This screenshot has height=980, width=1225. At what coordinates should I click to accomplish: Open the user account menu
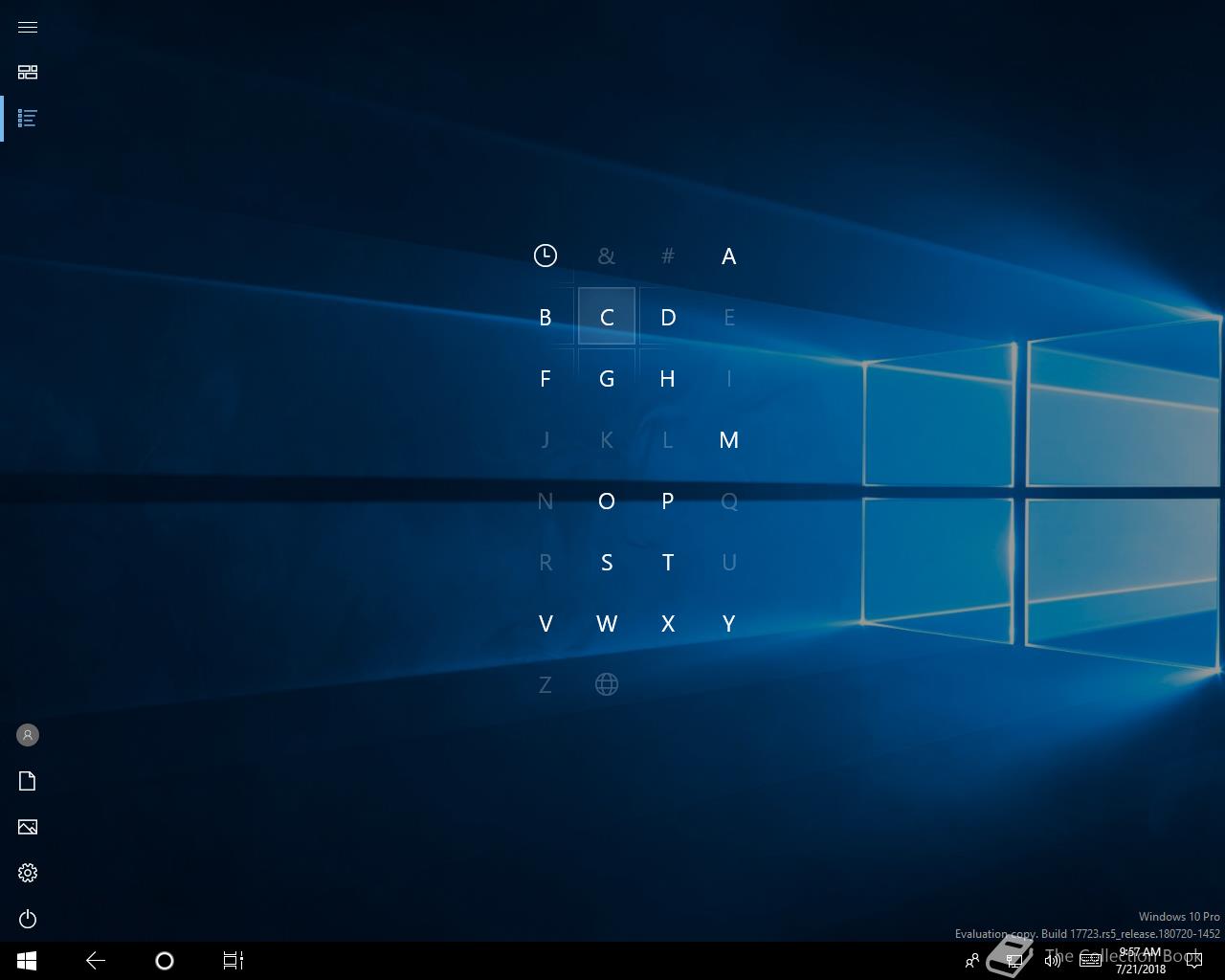(x=28, y=735)
